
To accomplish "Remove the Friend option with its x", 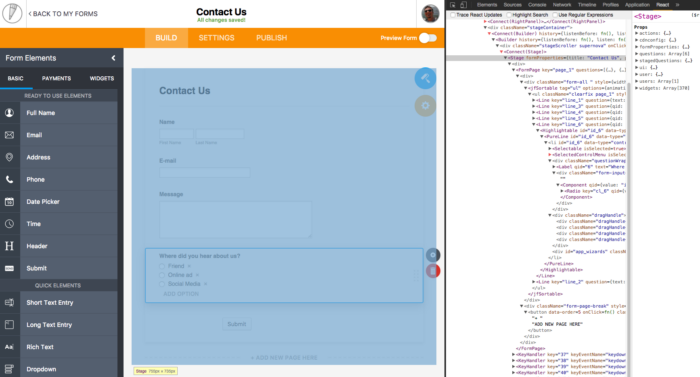I will (189, 266).
